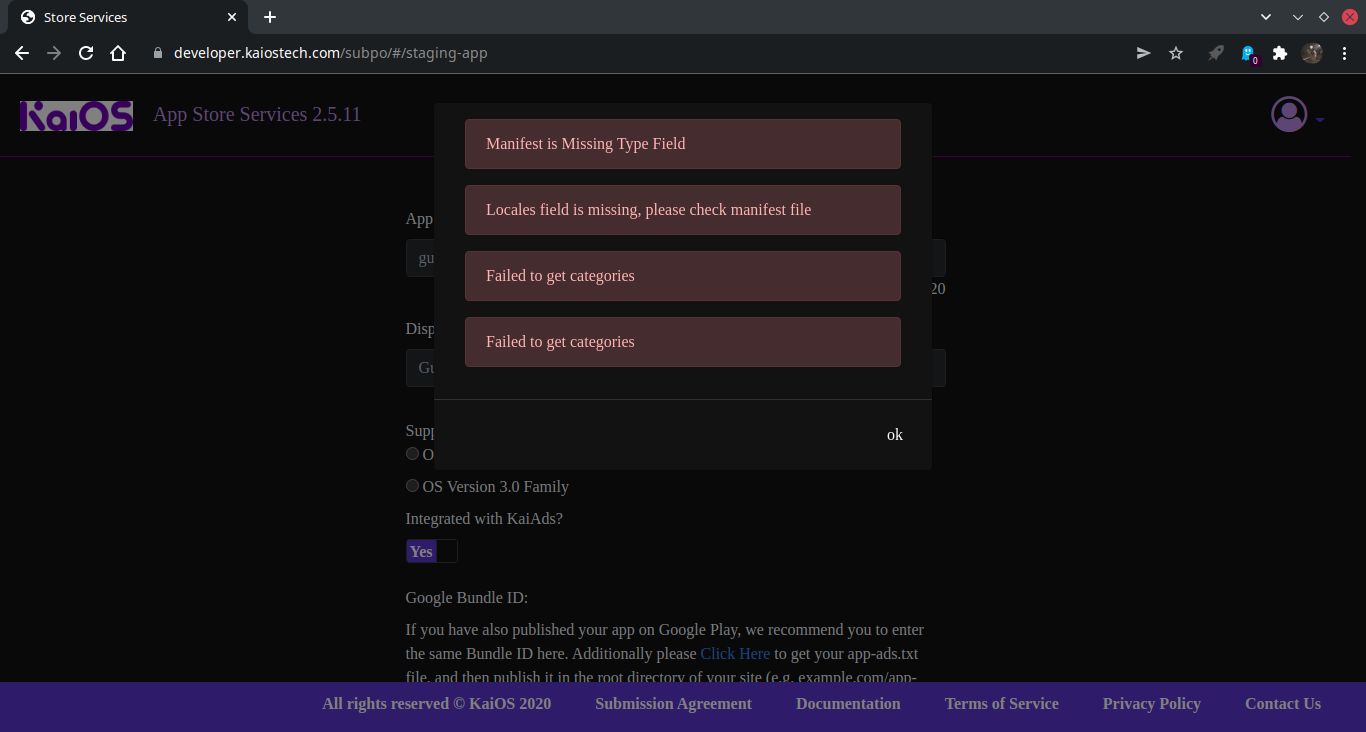Open the account avatar icon on the page header
This screenshot has width=1366, height=732.
click(x=1288, y=114)
